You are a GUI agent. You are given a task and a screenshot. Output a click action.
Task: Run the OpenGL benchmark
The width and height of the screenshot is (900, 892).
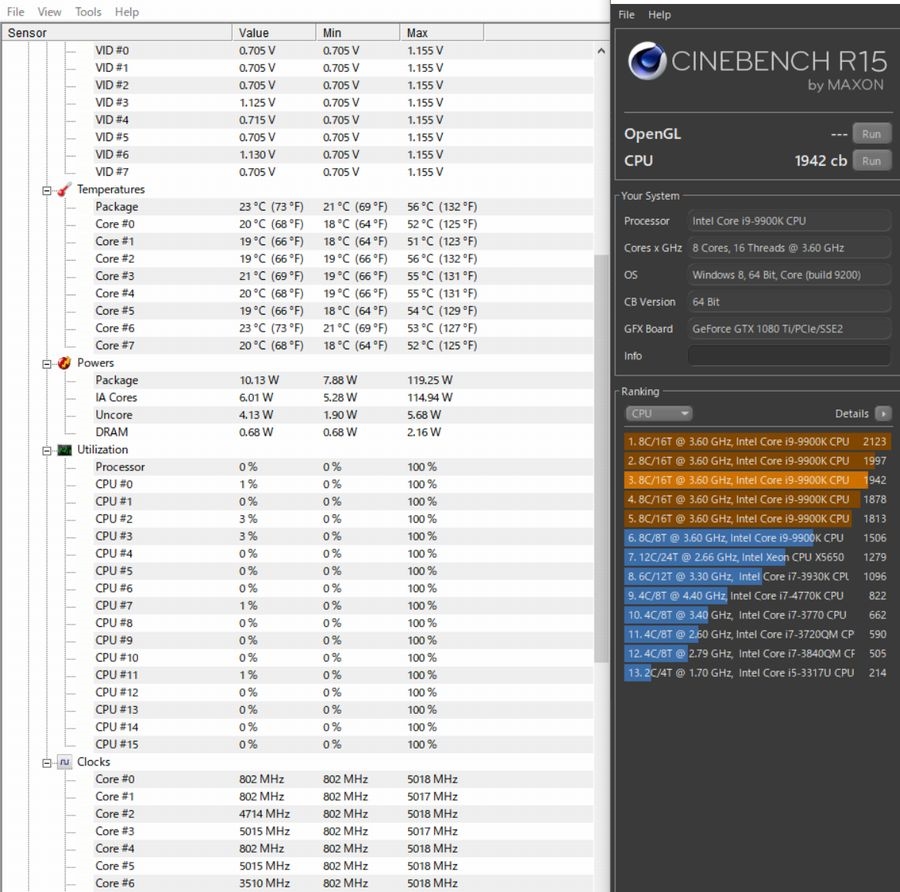(871, 134)
